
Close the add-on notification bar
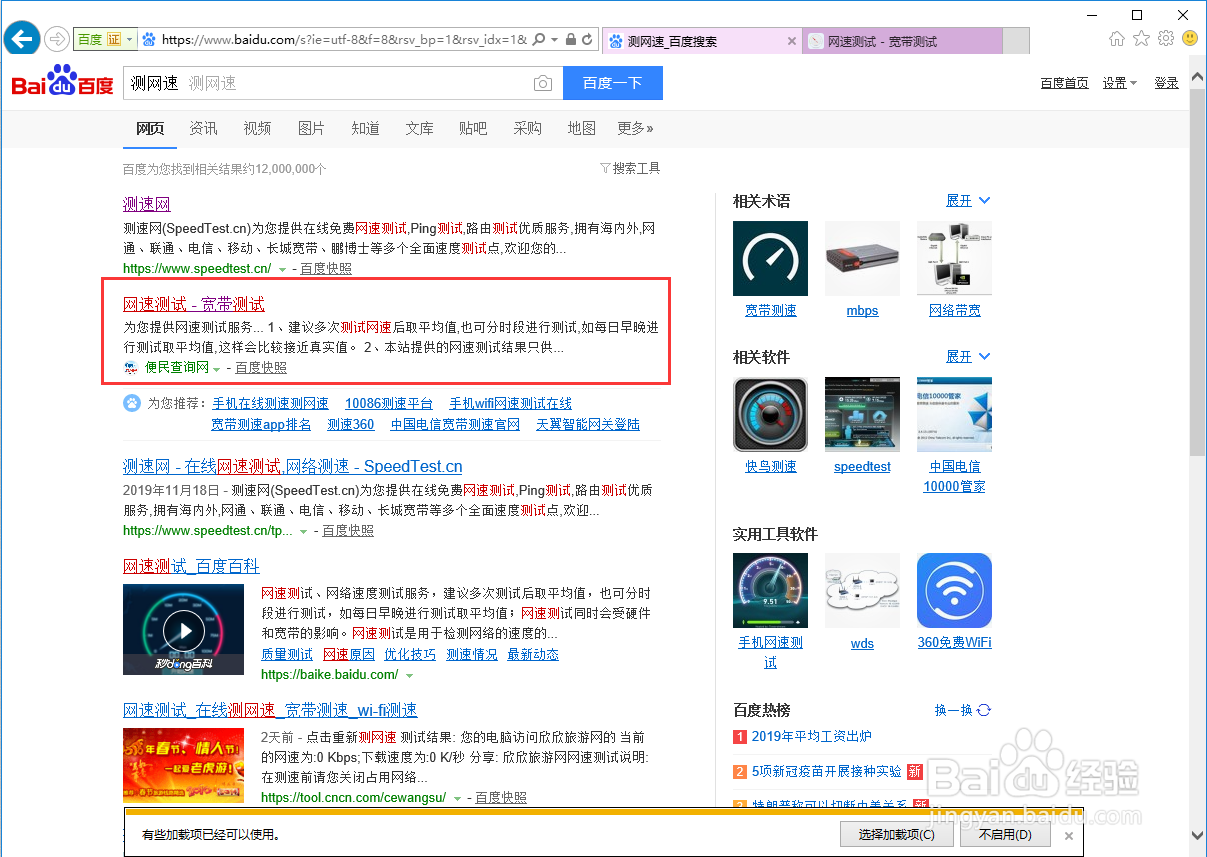1069,835
